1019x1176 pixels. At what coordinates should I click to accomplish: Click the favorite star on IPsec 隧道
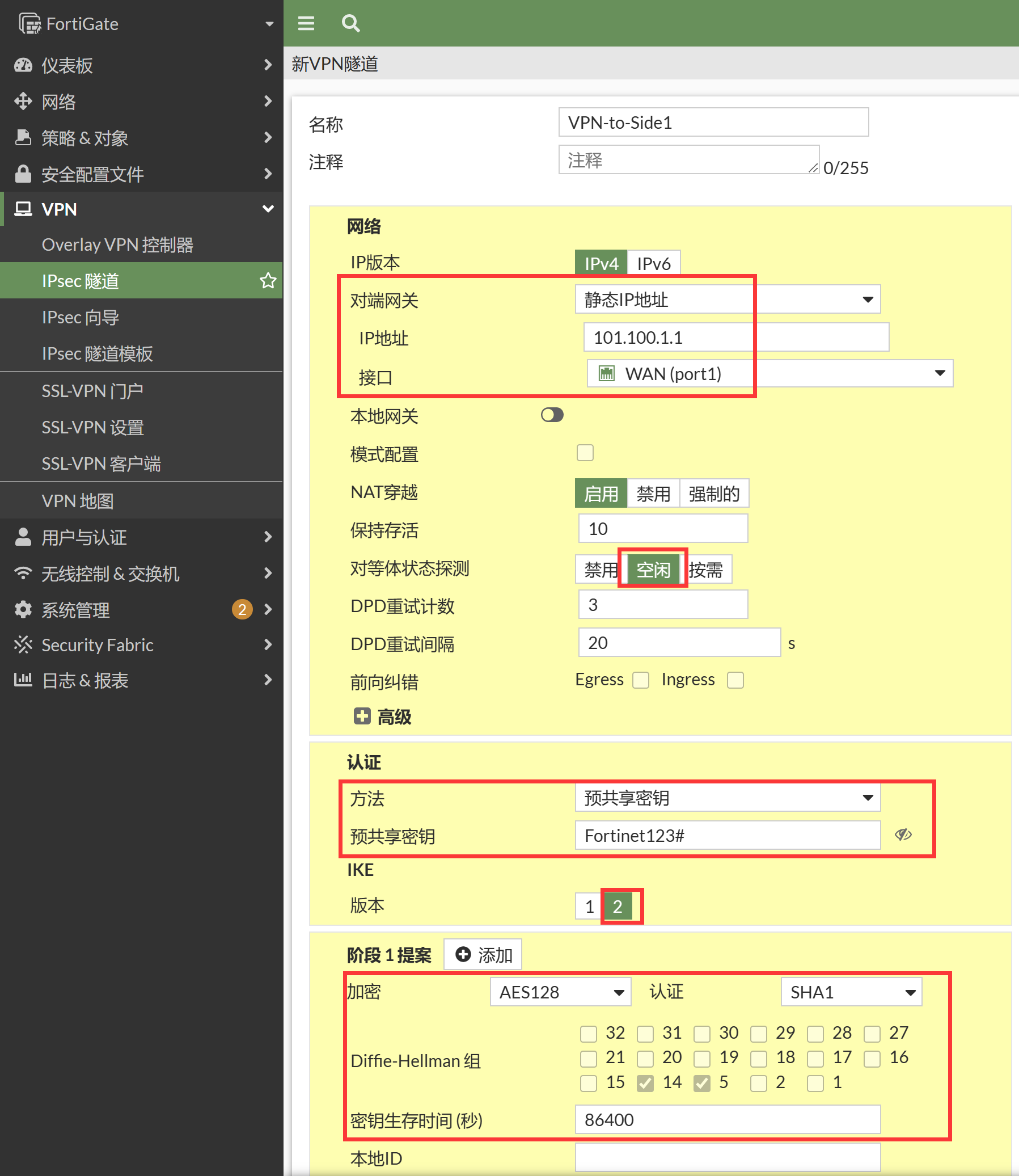tap(268, 280)
